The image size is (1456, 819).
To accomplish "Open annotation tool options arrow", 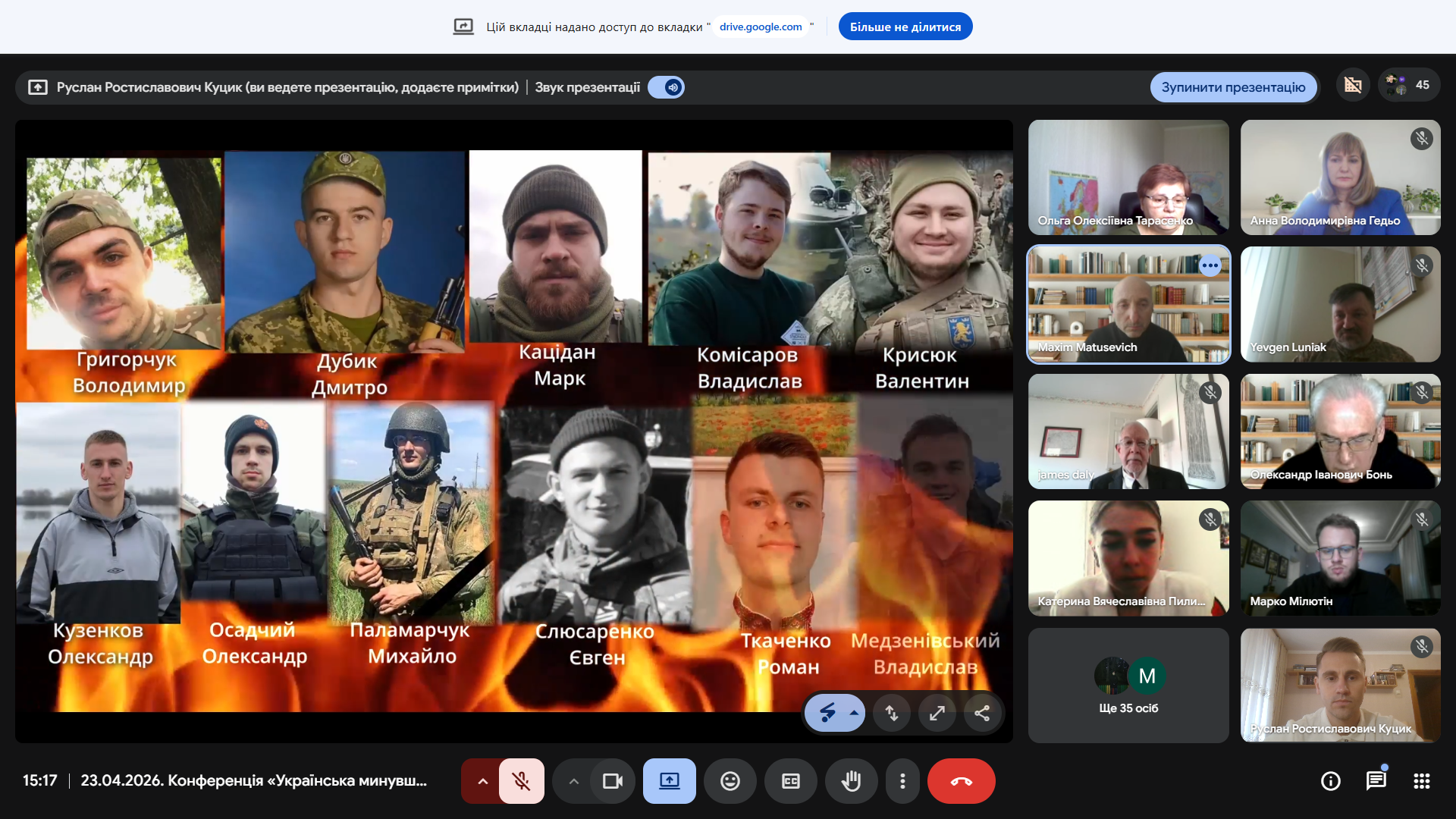I will (854, 713).
